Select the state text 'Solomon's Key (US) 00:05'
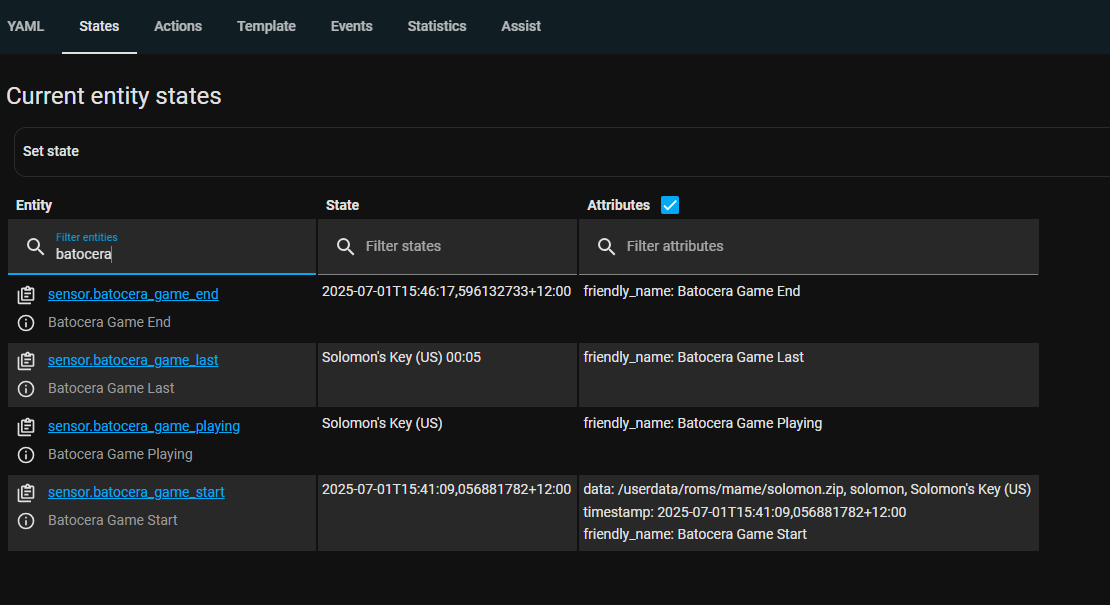 click(401, 357)
